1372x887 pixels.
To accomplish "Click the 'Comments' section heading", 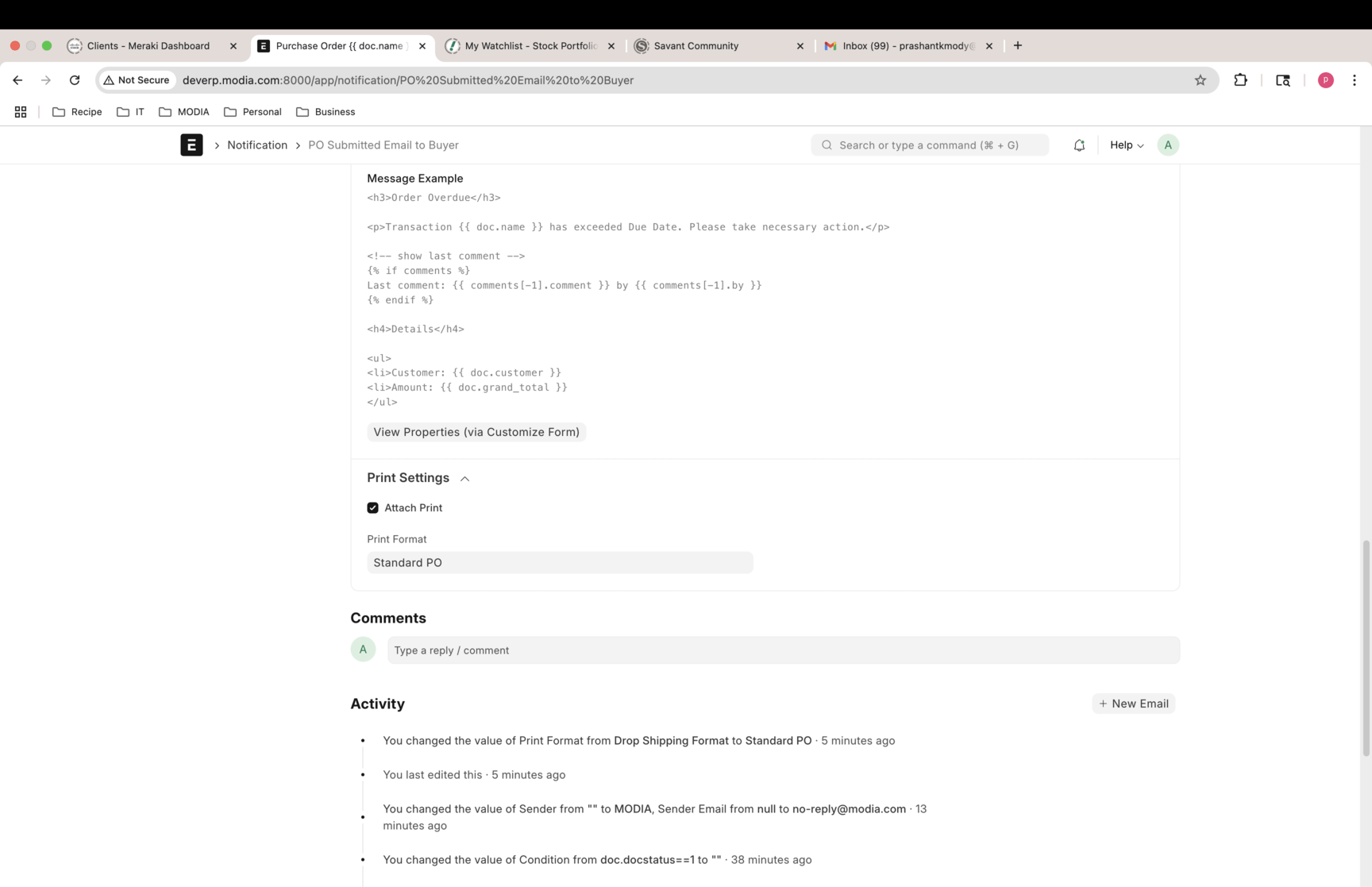I will 388,618.
